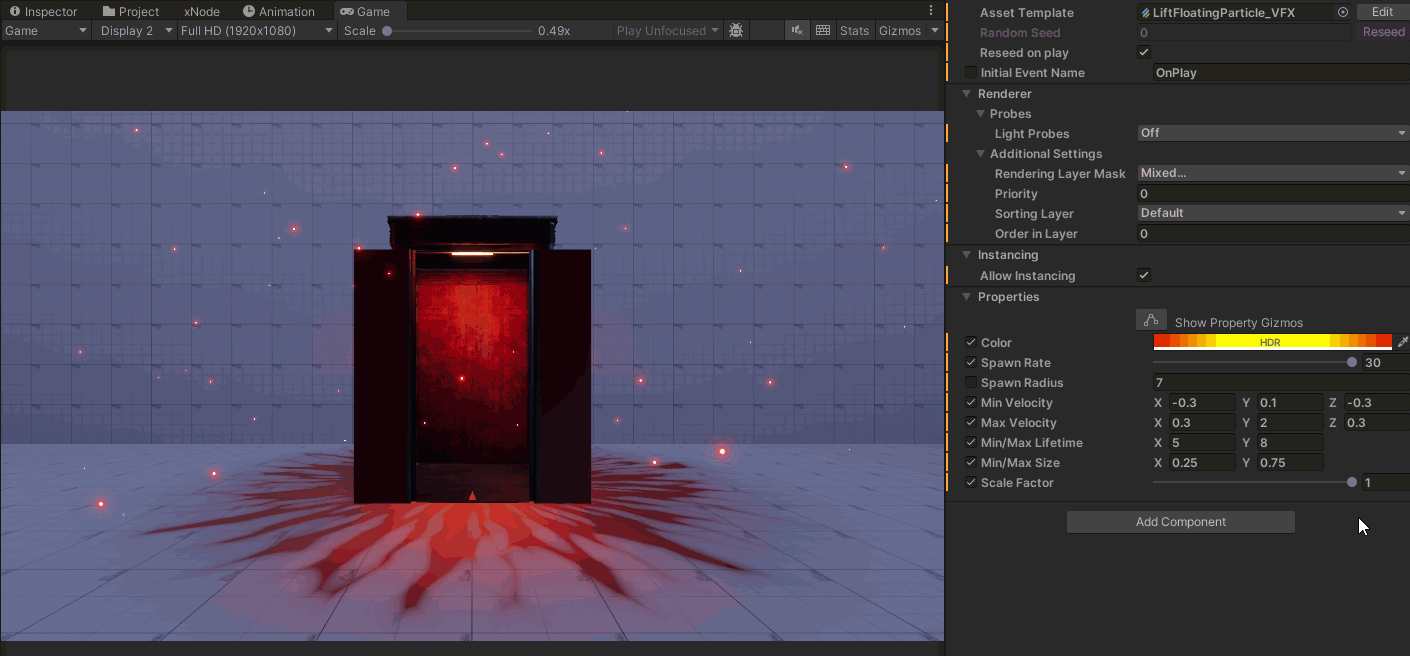Click the Max Velocity Y field
Image resolution: width=1410 pixels, height=656 pixels.
1290,422
